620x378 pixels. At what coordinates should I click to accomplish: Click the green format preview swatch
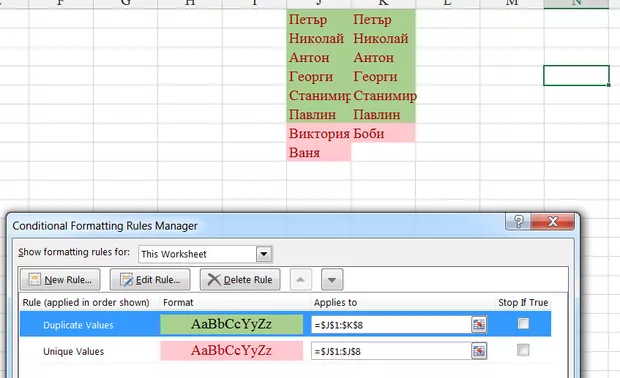(x=231, y=324)
